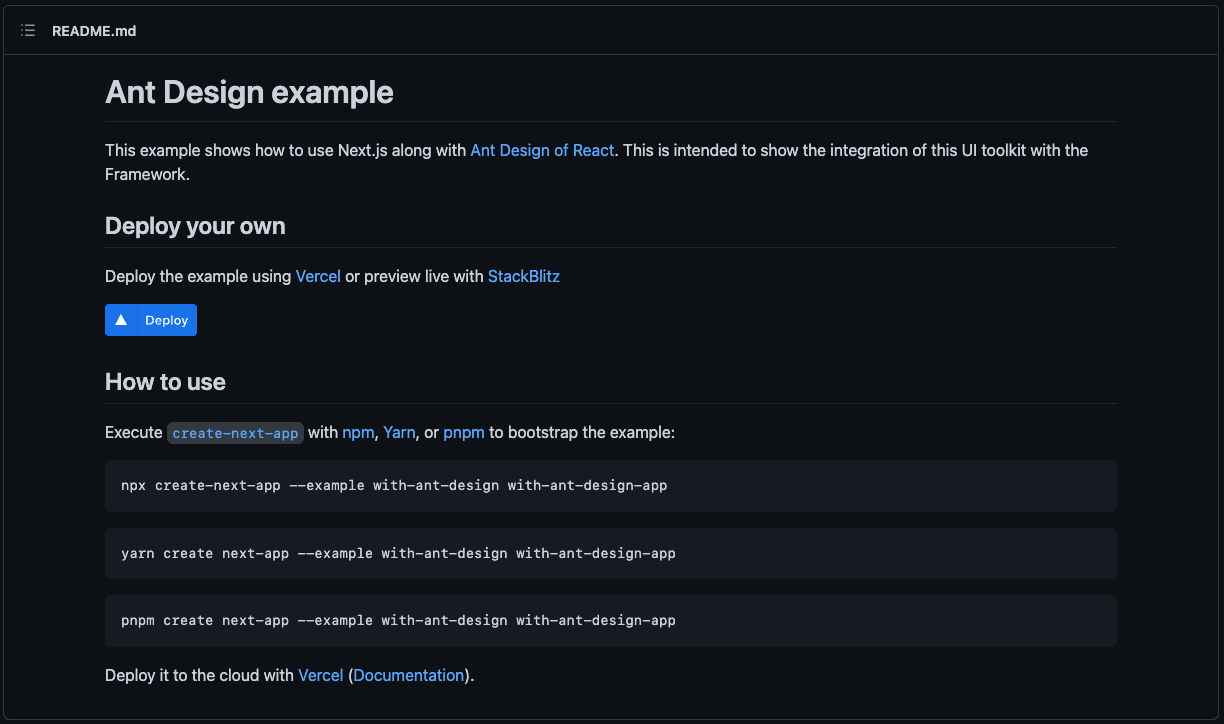Preview live with the StackBlitz link
The image size is (1224, 724).
pyautogui.click(x=523, y=276)
